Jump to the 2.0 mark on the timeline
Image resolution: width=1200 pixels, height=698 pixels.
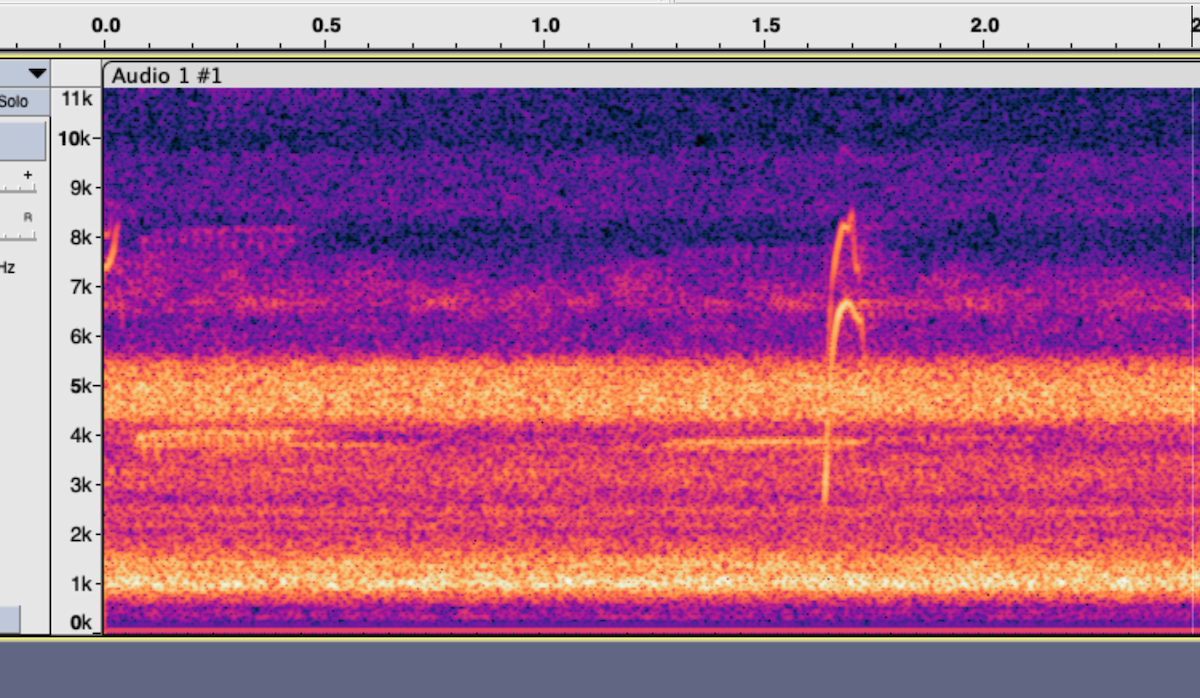pyautogui.click(x=985, y=26)
